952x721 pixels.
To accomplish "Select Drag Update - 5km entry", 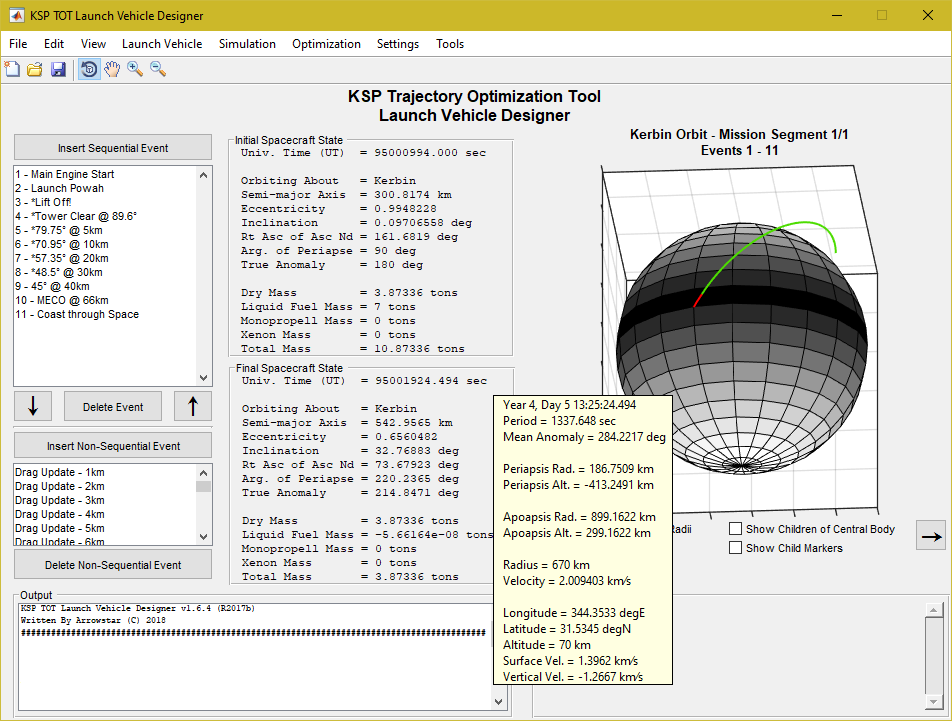I will [105, 528].
